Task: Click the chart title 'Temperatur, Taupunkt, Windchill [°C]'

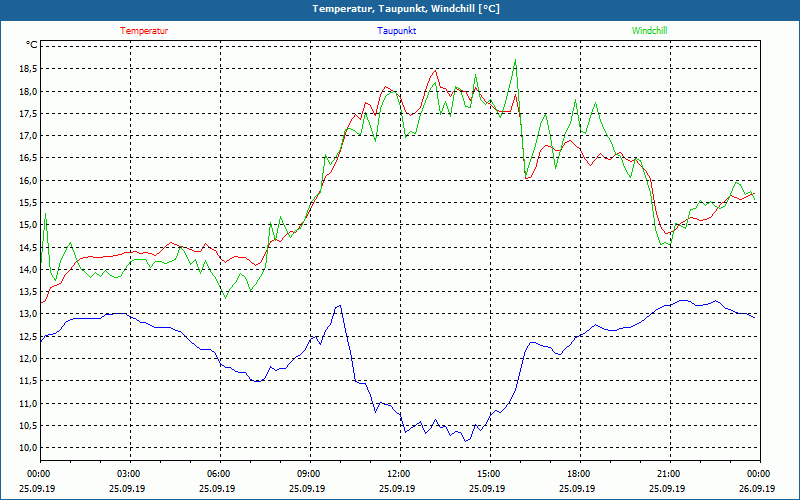Action: (406, 9)
